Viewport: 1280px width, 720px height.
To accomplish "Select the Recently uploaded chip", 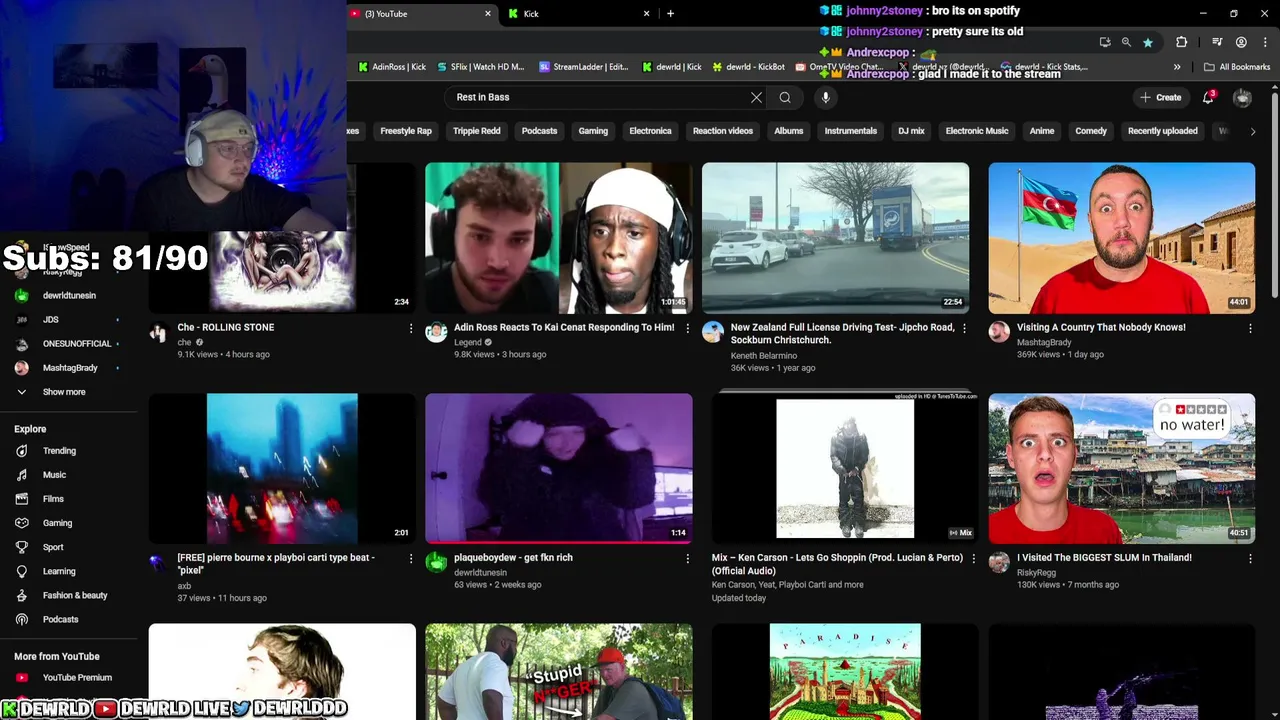I will 1162,131.
